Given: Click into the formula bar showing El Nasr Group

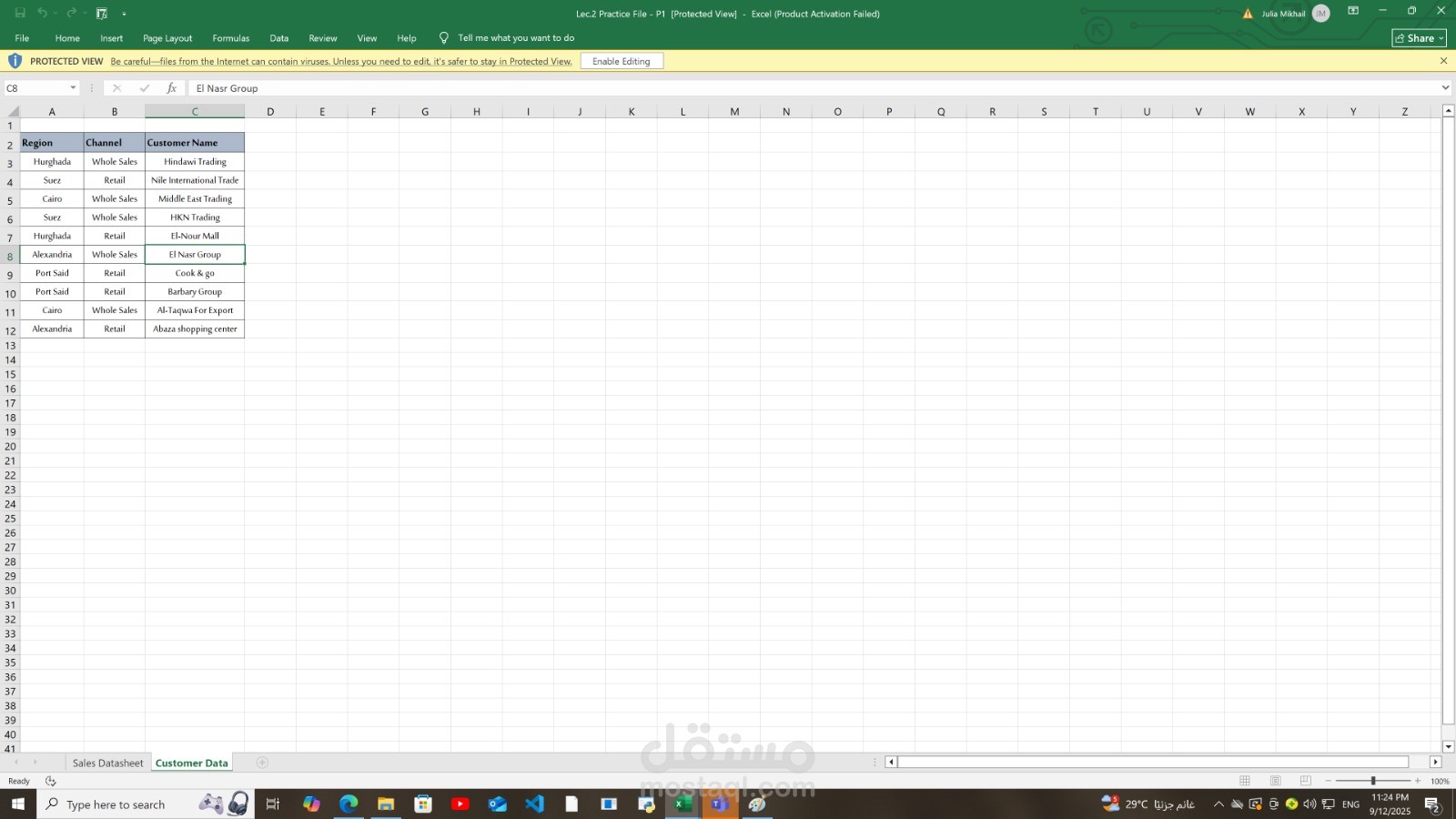Looking at the screenshot, I should pyautogui.click(x=813, y=88).
